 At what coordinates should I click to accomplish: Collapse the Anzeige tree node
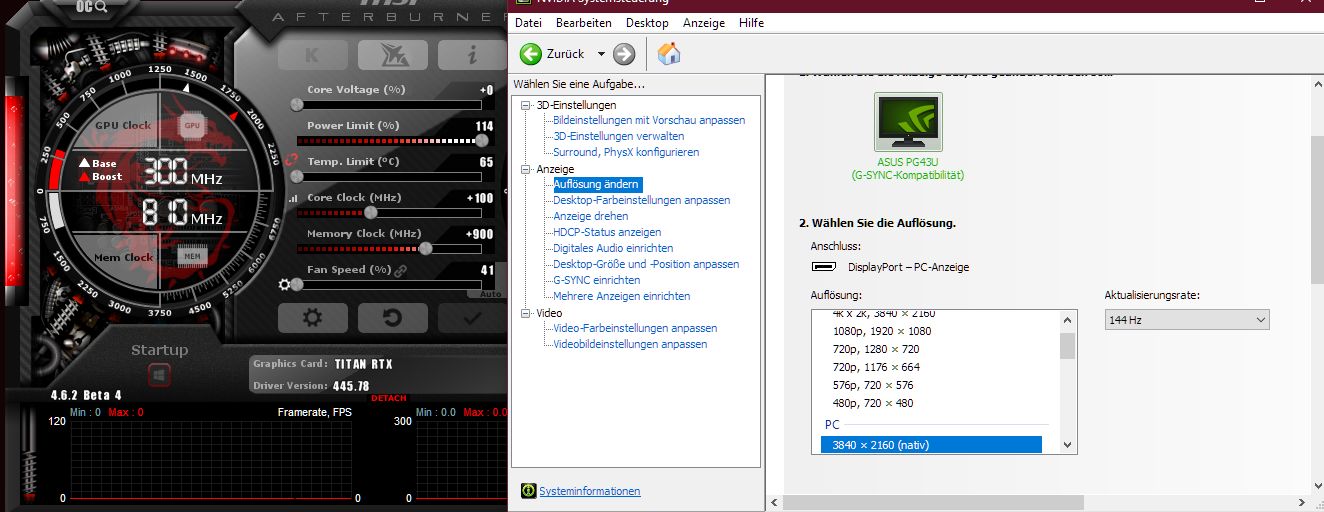click(526, 169)
